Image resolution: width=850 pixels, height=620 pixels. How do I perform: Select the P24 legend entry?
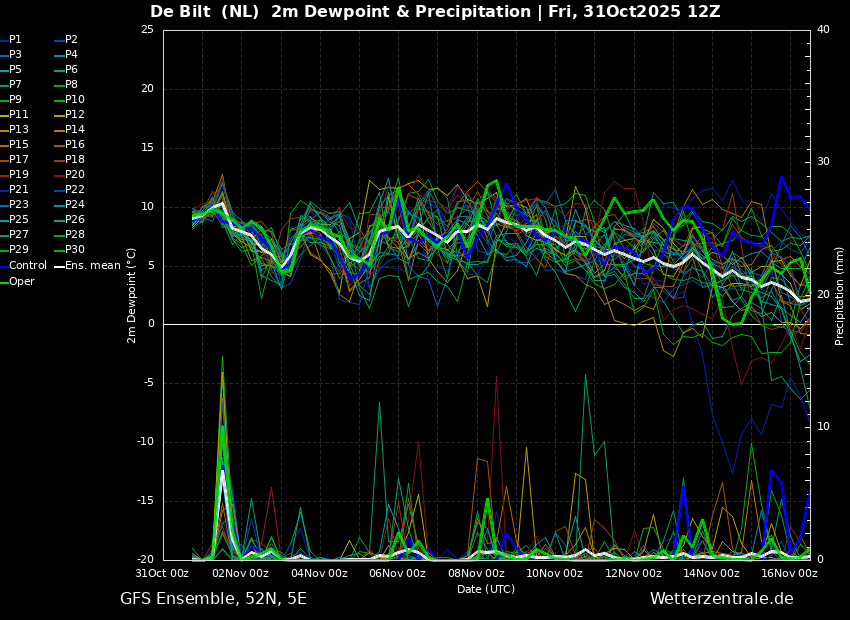[x=69, y=204]
